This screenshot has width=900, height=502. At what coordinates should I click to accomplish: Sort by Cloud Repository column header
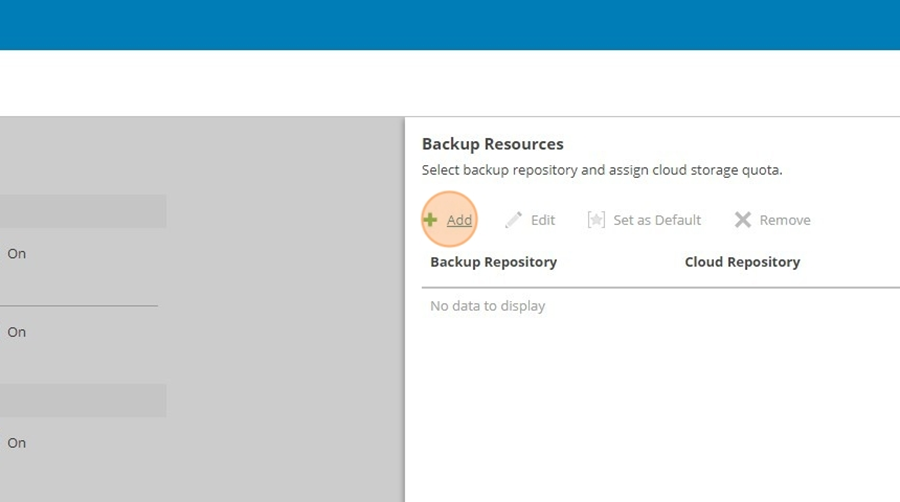click(742, 262)
